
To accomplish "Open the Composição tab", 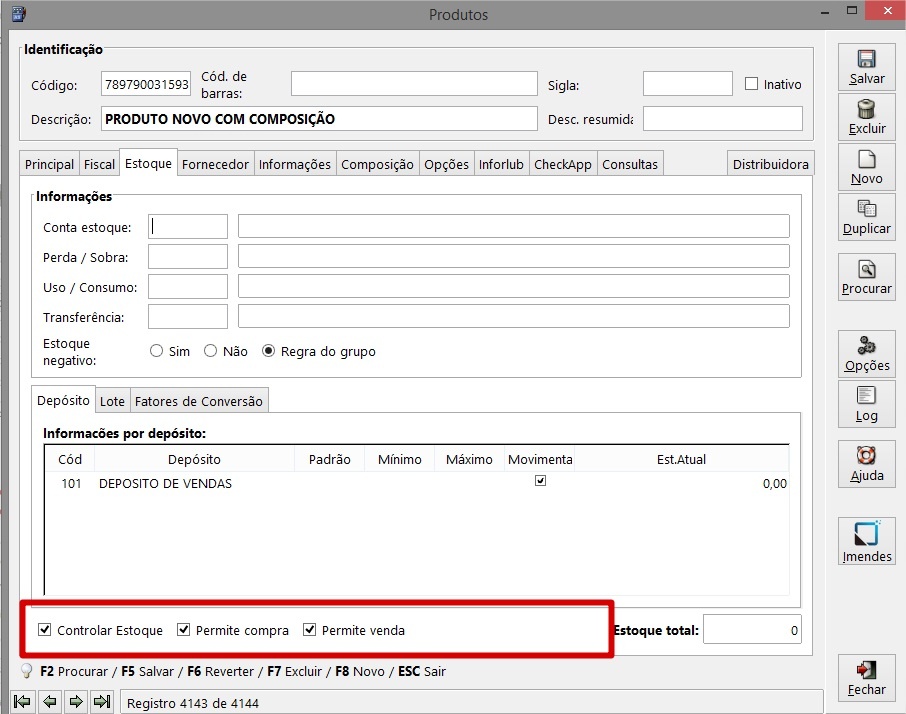I will [x=377, y=164].
